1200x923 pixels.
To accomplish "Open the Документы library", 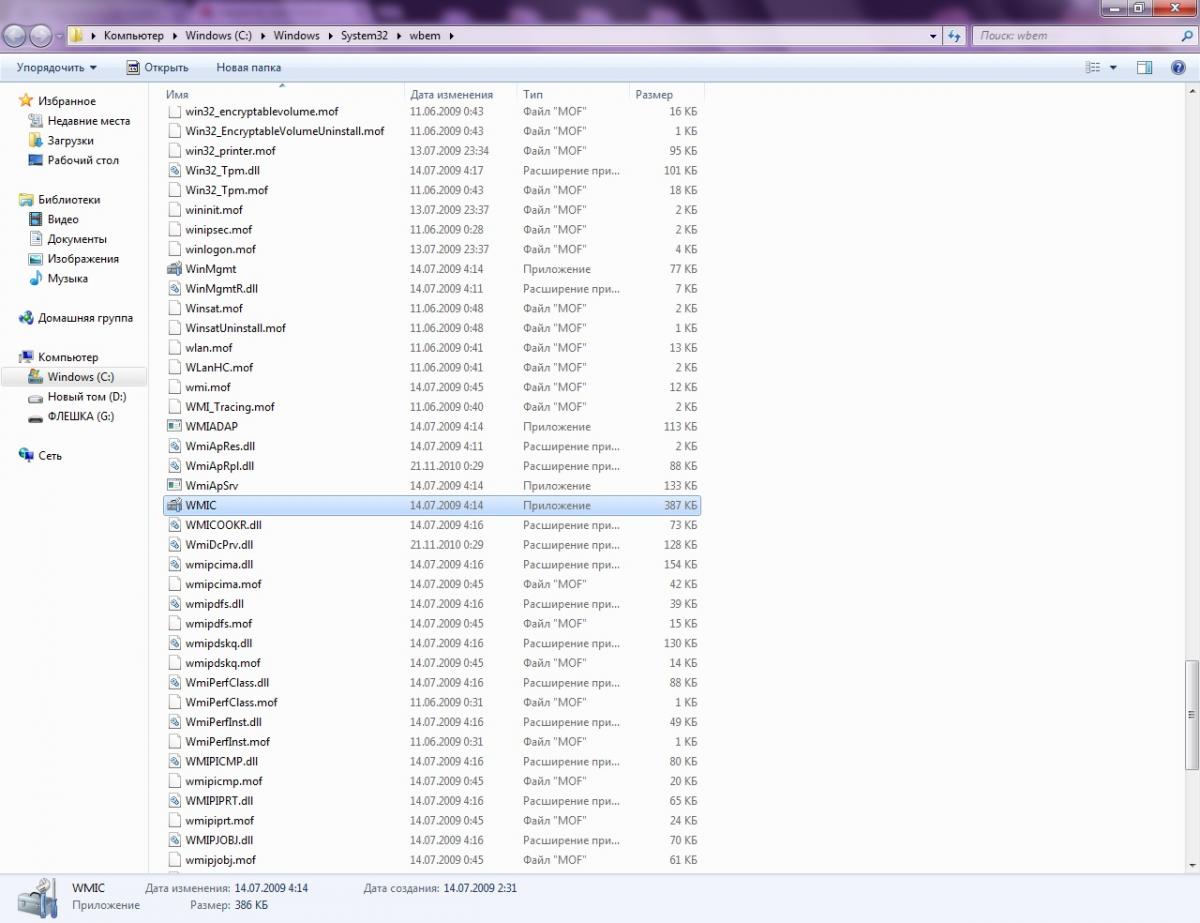I will pos(76,239).
